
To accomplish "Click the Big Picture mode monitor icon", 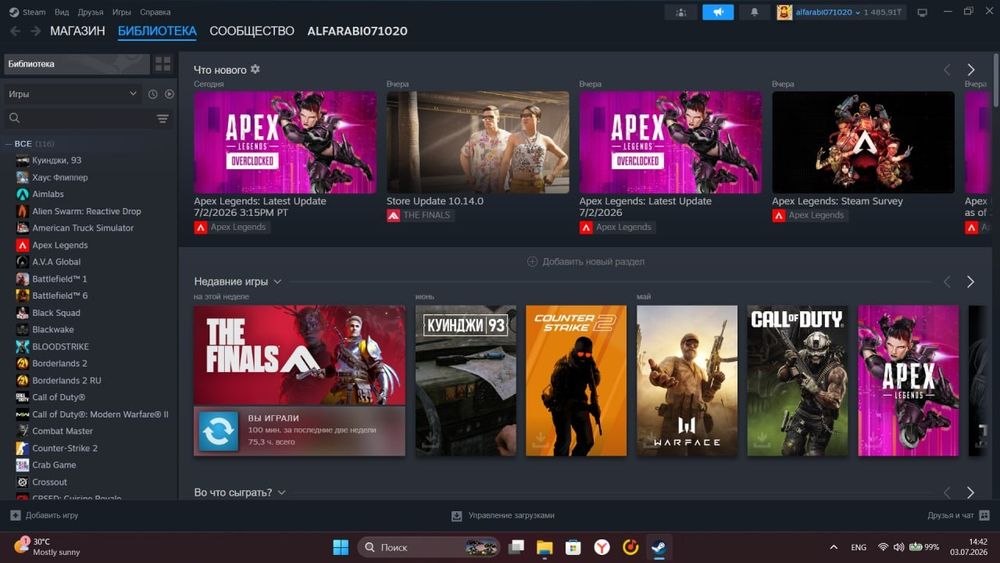I will (922, 12).
